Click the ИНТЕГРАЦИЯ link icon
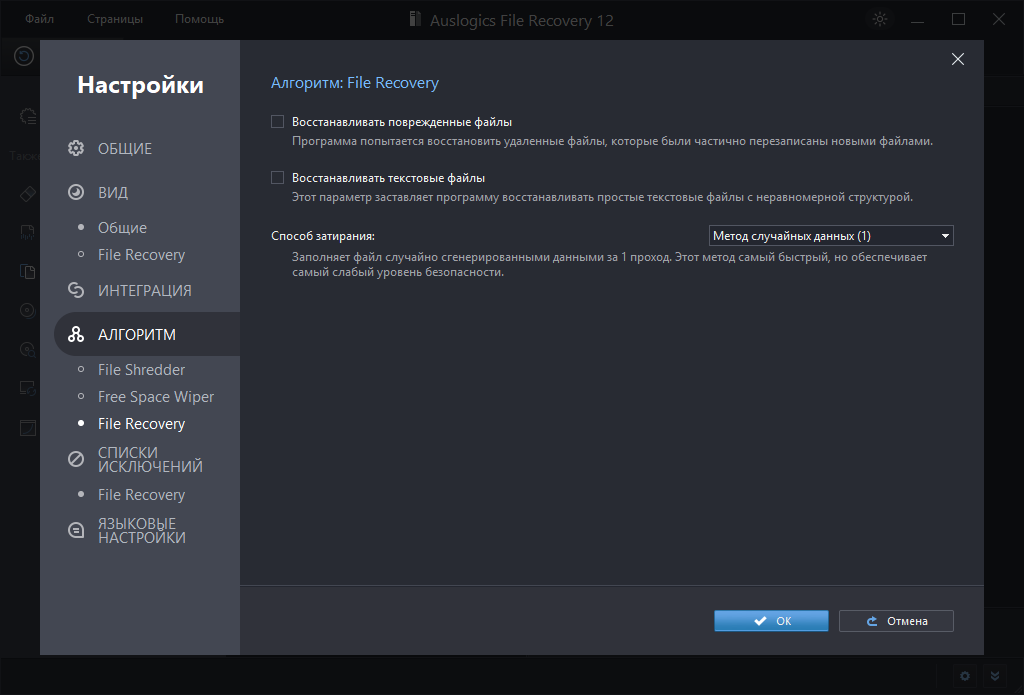Viewport: 1024px width, 695px height. [76, 291]
